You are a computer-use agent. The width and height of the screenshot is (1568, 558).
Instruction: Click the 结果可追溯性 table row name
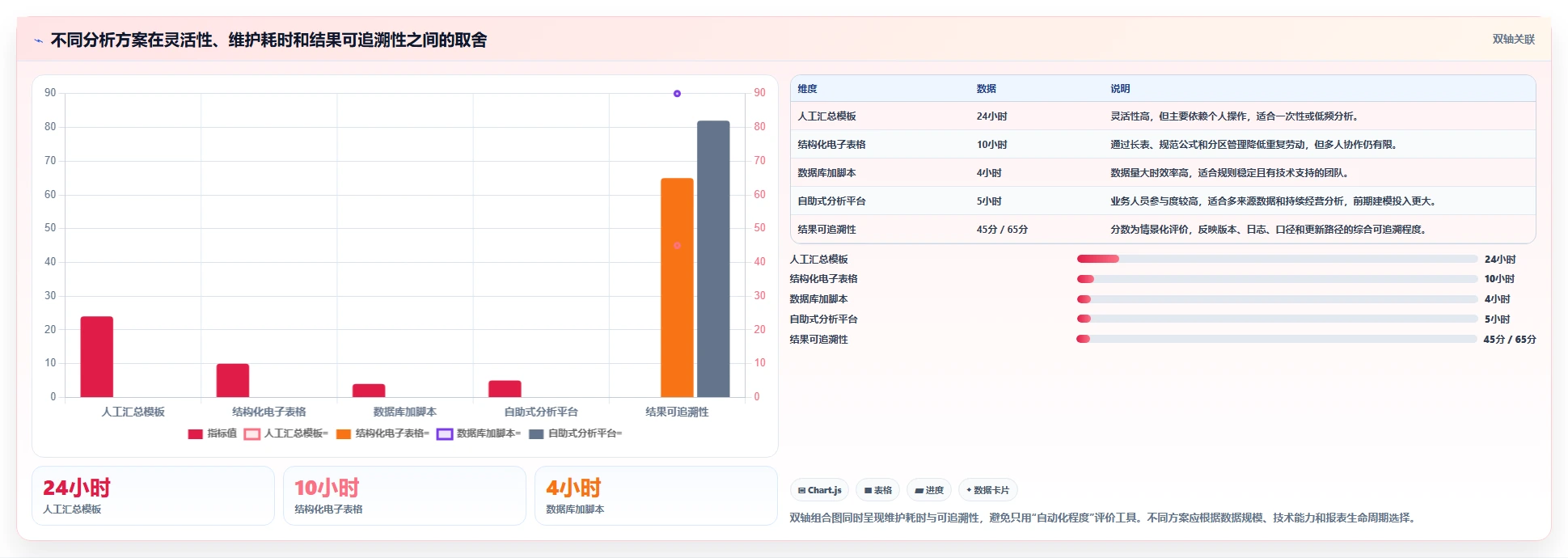pyautogui.click(x=826, y=230)
